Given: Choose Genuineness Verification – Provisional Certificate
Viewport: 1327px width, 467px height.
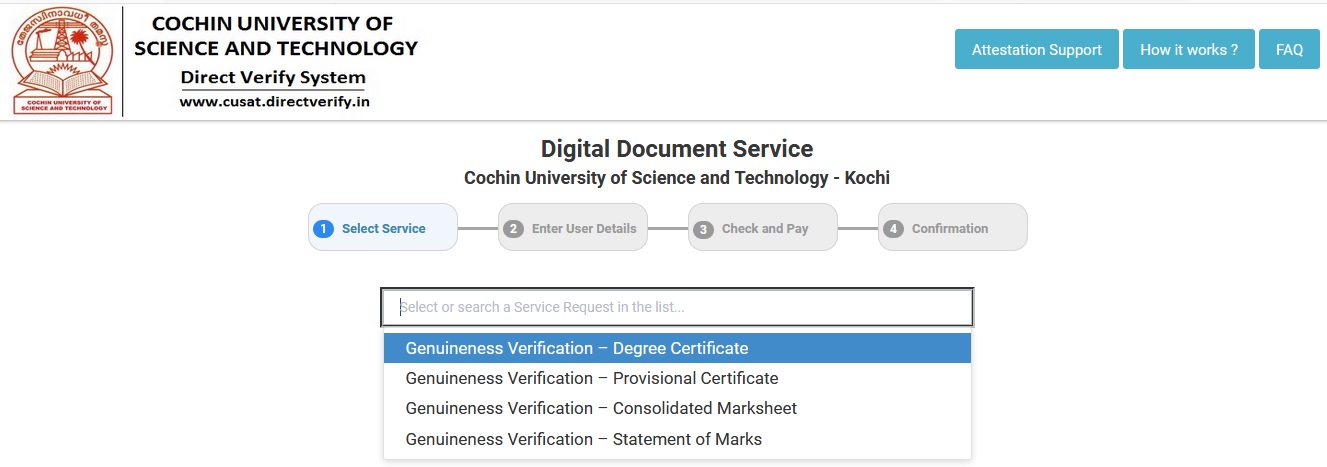Looking at the screenshot, I should (677, 378).
